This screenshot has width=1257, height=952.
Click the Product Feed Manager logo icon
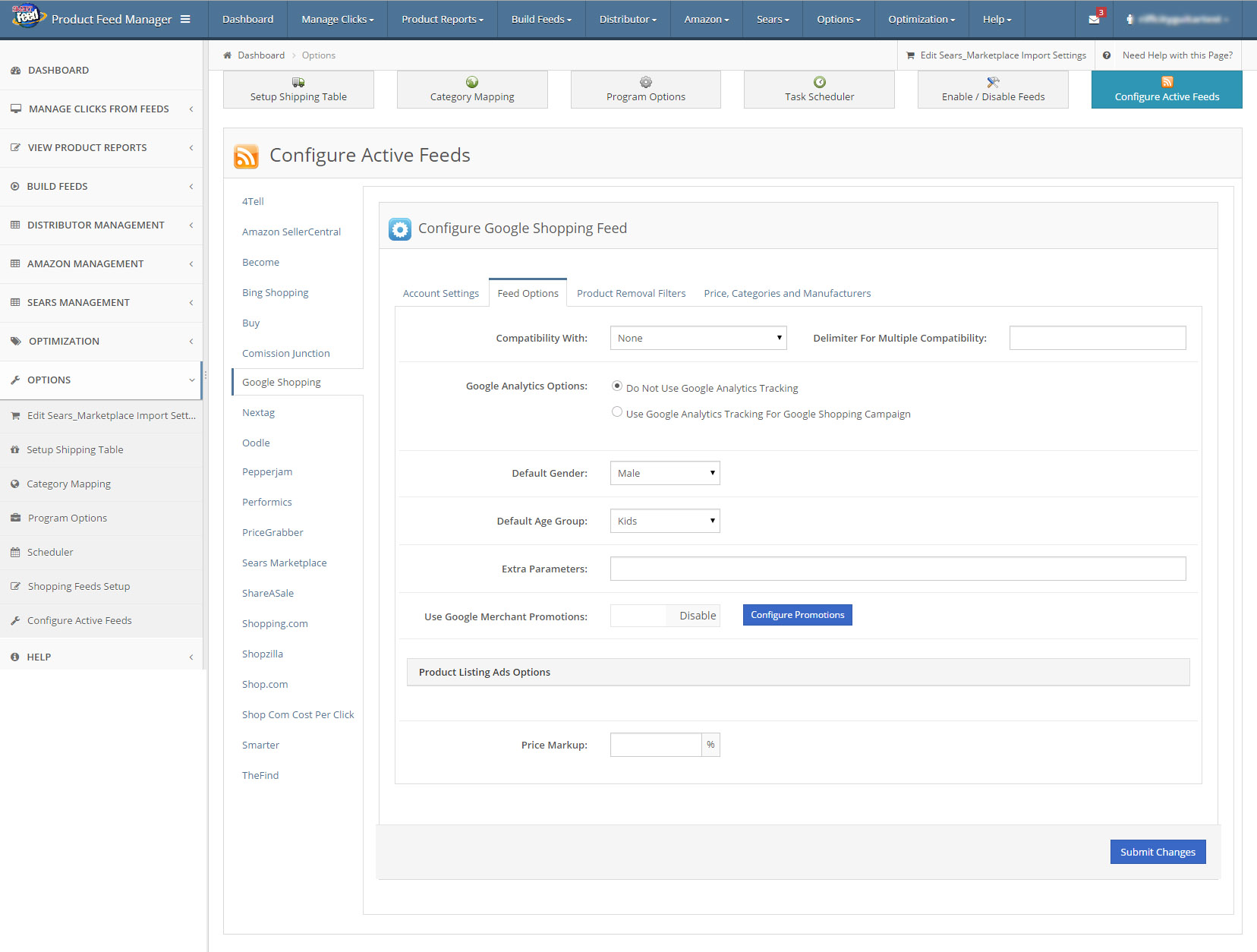click(27, 17)
